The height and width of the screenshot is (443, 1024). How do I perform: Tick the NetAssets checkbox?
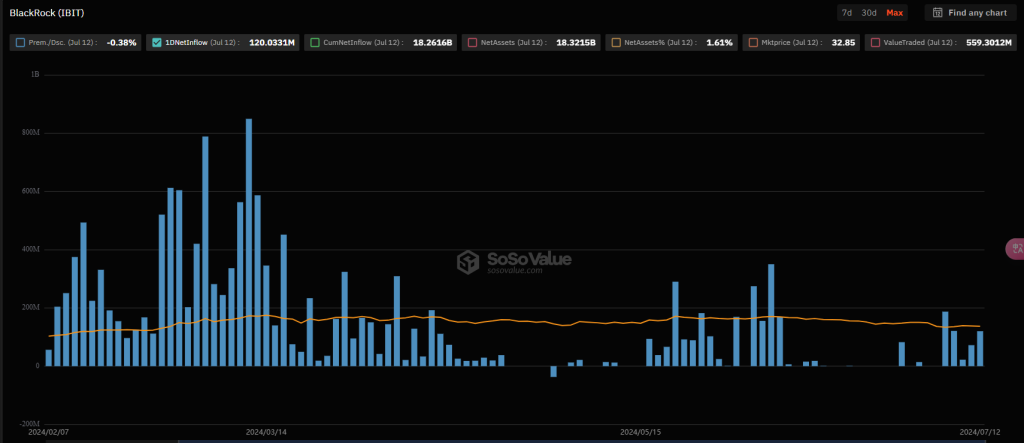[x=470, y=43]
